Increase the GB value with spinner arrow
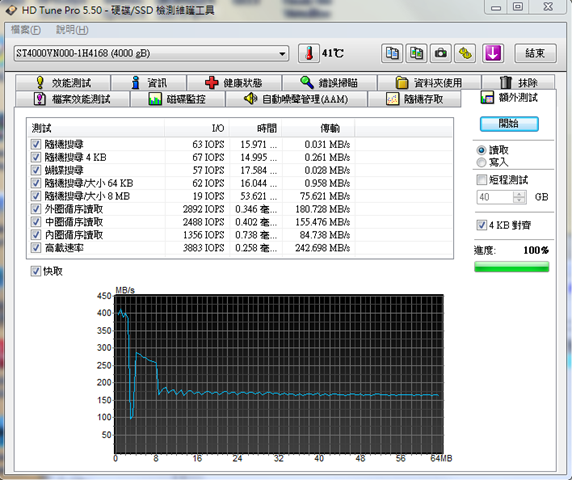 [x=519, y=194]
